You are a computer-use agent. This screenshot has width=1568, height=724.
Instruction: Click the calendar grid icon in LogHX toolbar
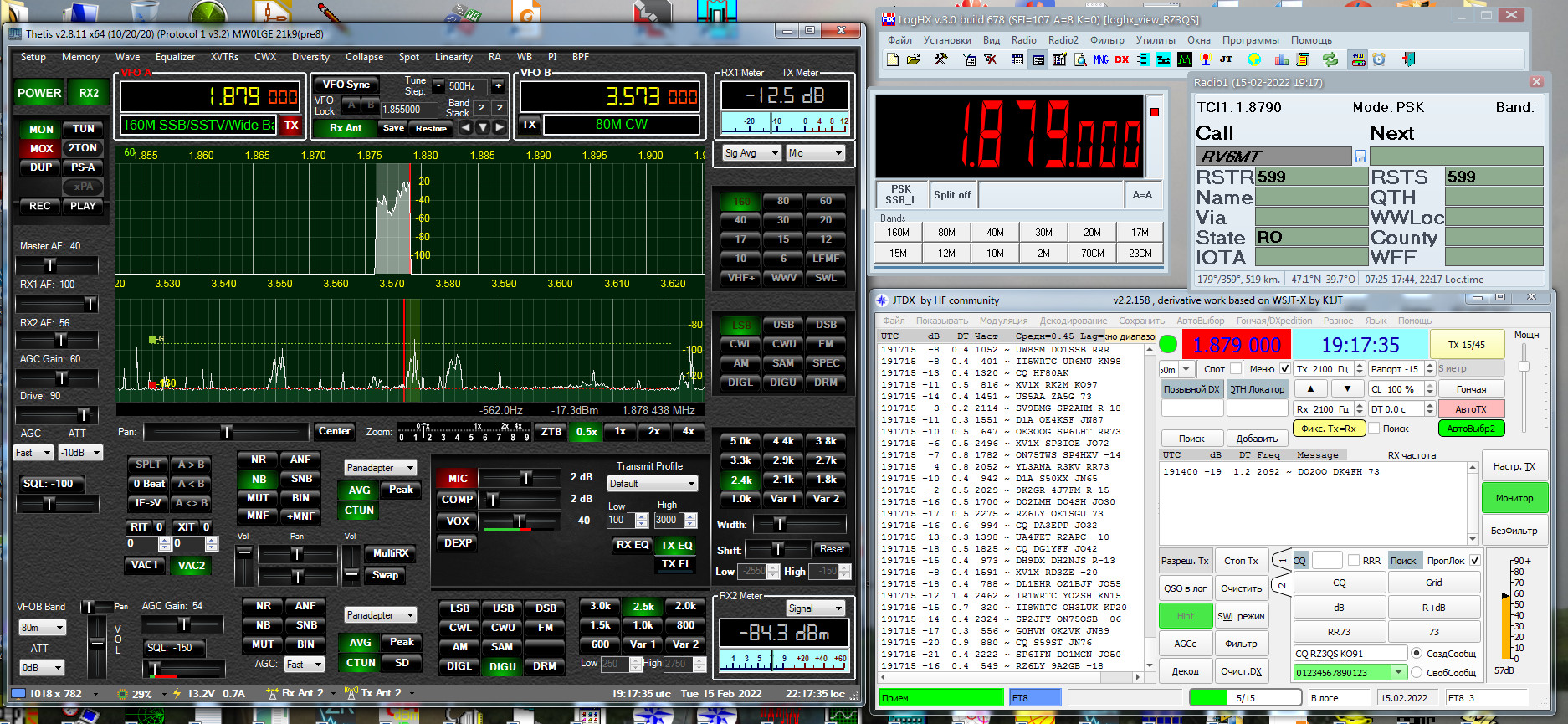[1017, 59]
